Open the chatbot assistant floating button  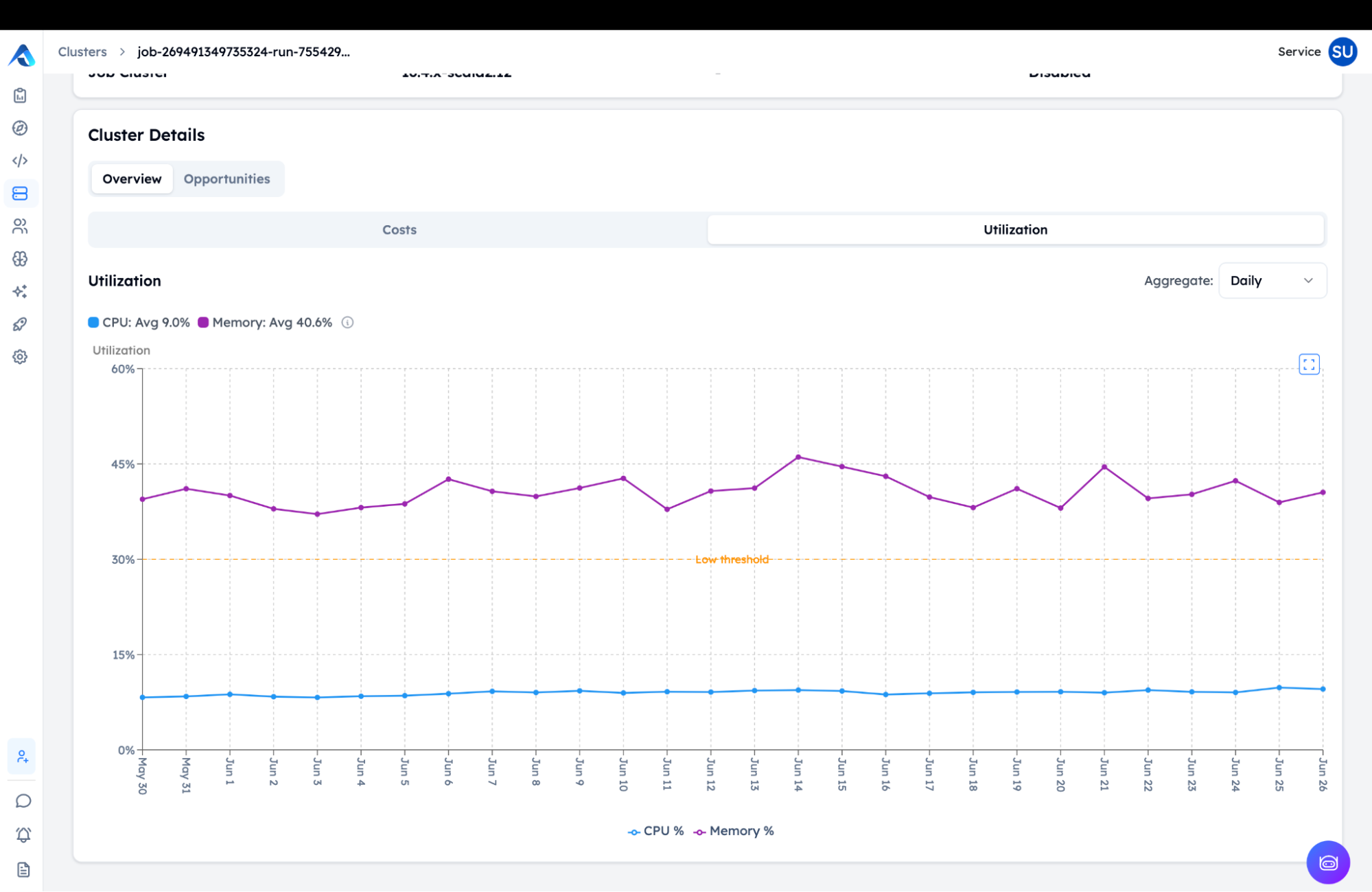coord(1328,862)
